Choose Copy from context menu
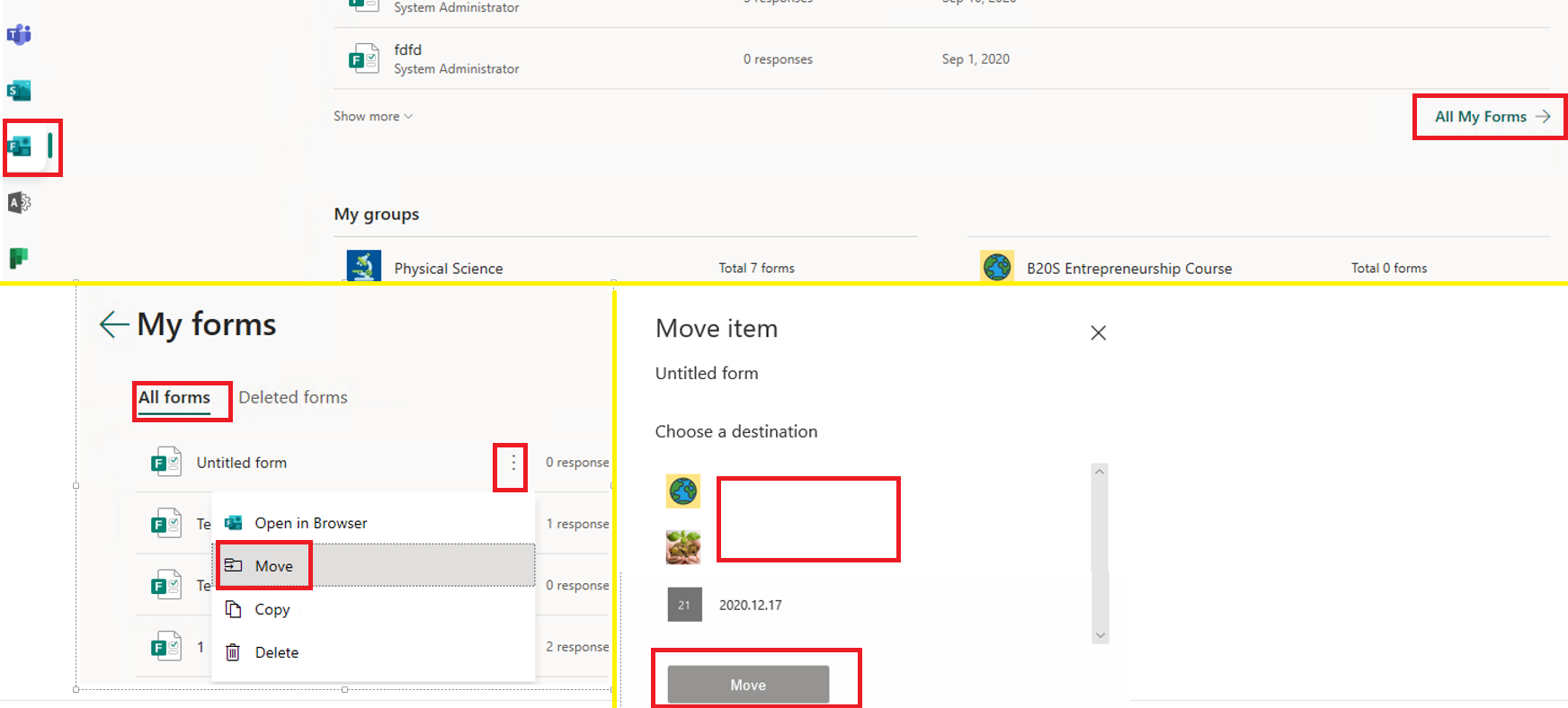 coord(373,609)
